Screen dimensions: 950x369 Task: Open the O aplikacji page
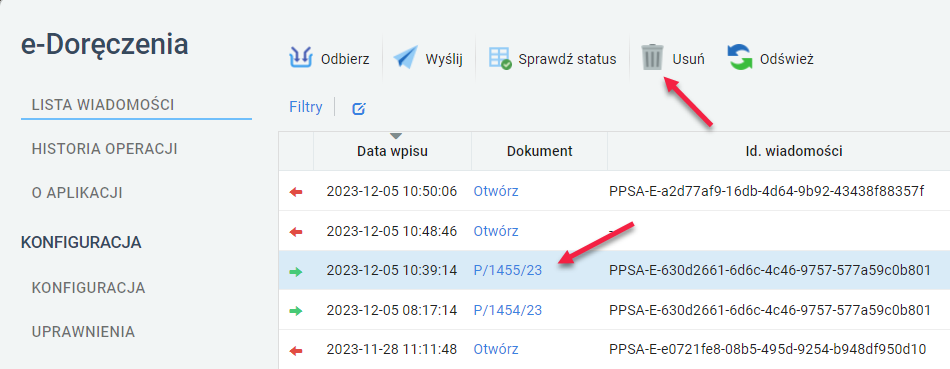(77, 193)
